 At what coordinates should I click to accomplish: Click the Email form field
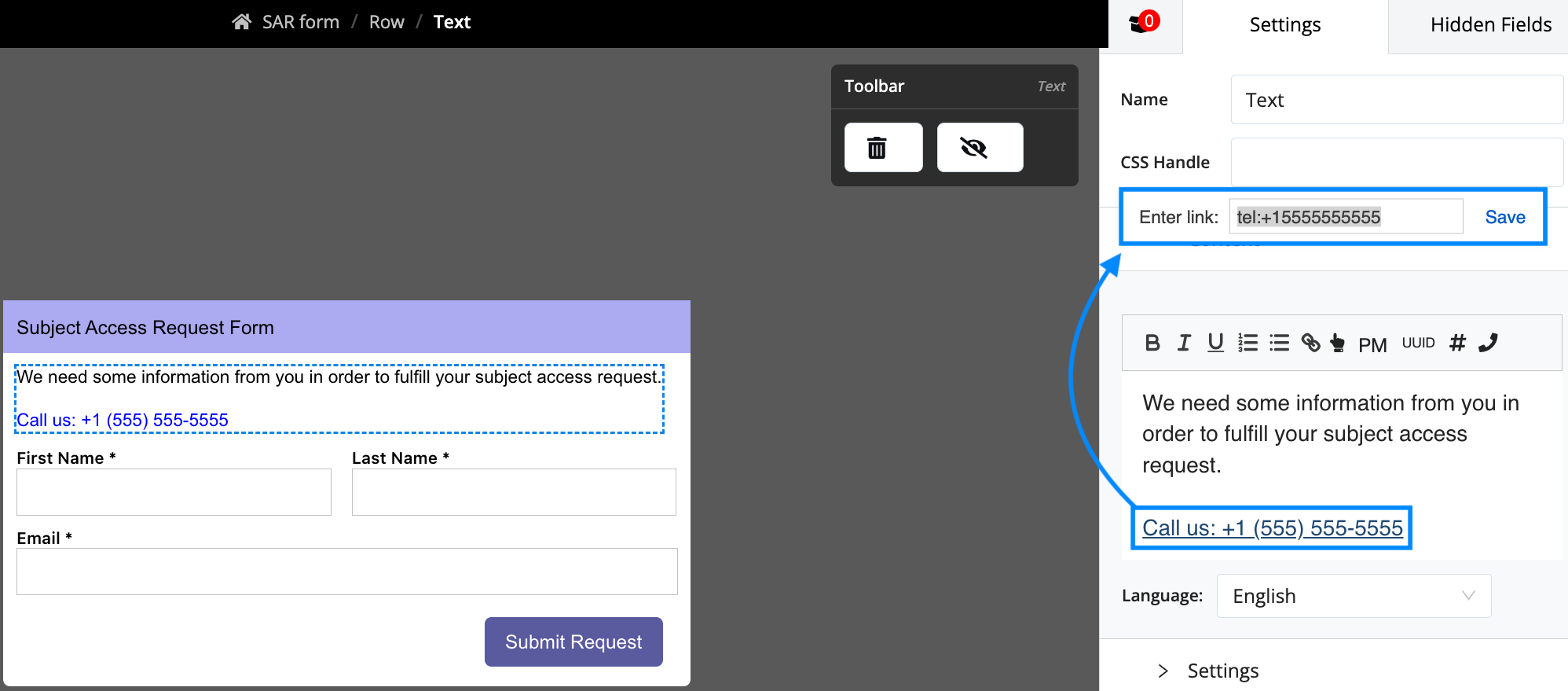(346, 572)
